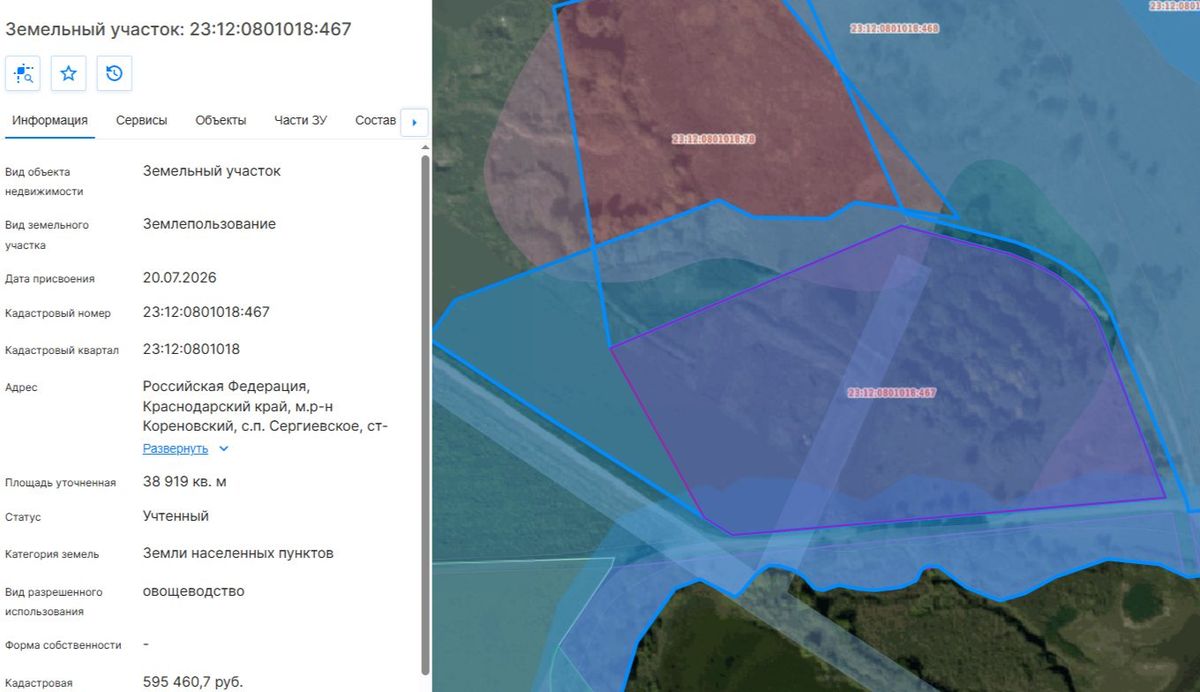Click the Вид объекта недвижимости label
This screenshot has width=1200, height=692.
(45, 181)
